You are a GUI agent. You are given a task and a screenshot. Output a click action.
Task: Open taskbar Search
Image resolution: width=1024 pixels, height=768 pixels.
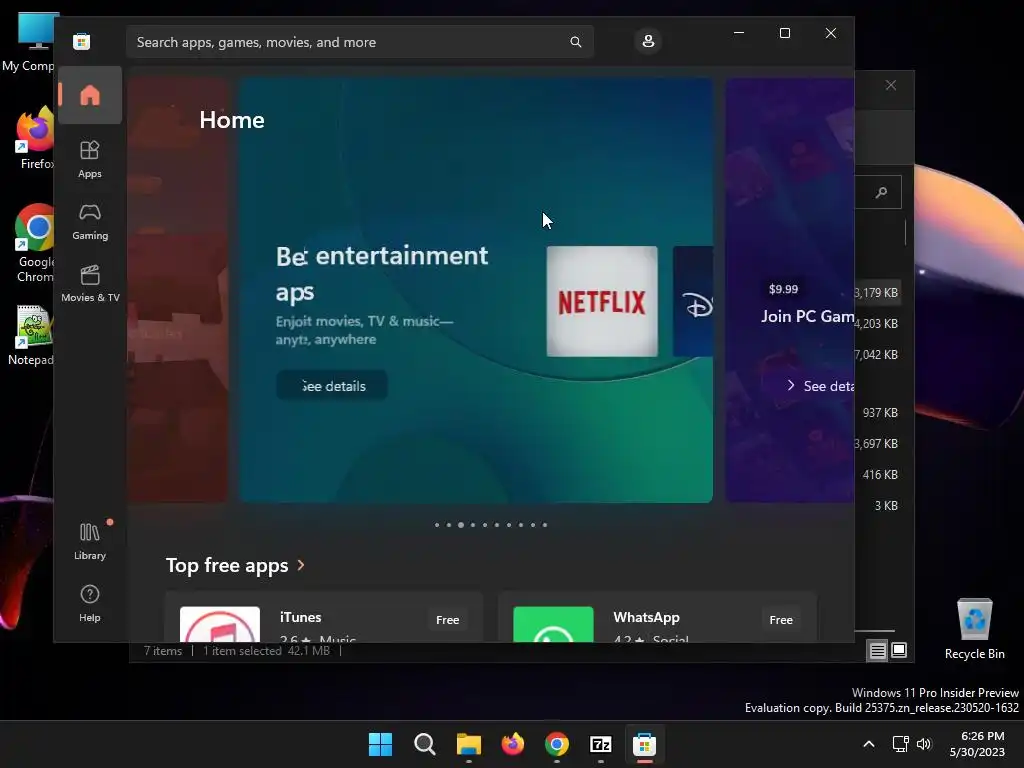tap(424, 744)
